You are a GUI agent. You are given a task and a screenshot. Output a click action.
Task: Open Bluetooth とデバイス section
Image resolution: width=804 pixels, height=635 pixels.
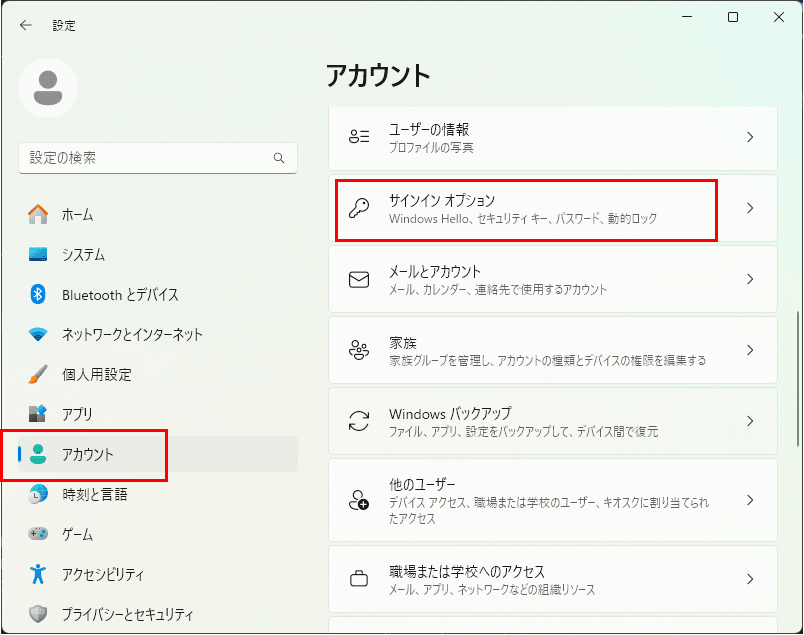120,294
